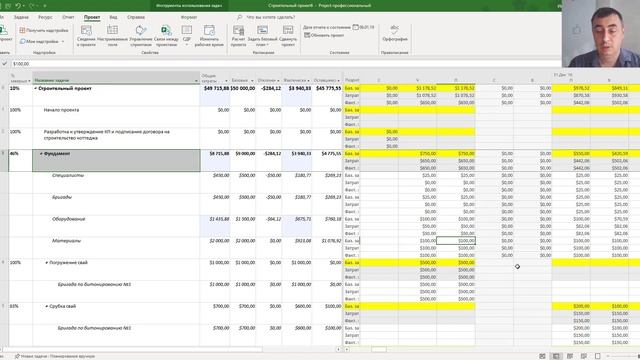Select the Оборудование resource row
The height and width of the screenshot is (360, 640).
[69, 219]
